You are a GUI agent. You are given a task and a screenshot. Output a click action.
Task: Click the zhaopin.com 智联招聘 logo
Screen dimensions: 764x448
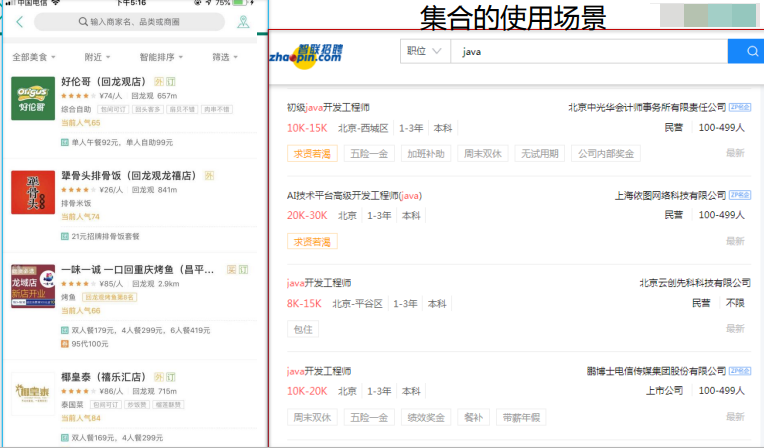(x=306, y=56)
